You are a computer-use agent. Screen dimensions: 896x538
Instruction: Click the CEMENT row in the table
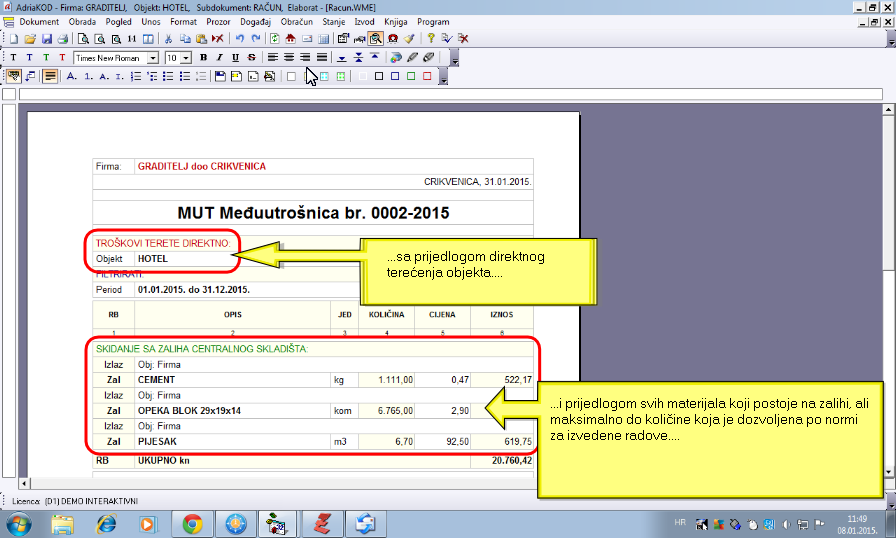pos(313,380)
